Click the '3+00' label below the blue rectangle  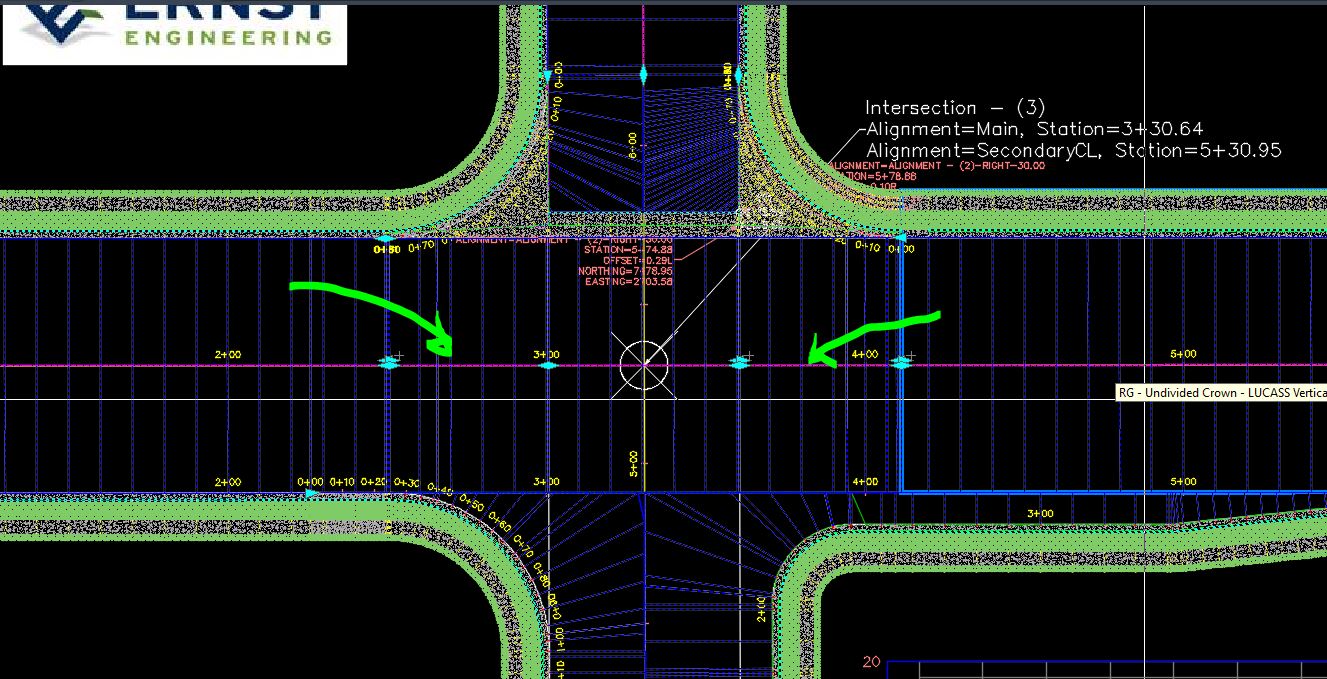(1040, 514)
